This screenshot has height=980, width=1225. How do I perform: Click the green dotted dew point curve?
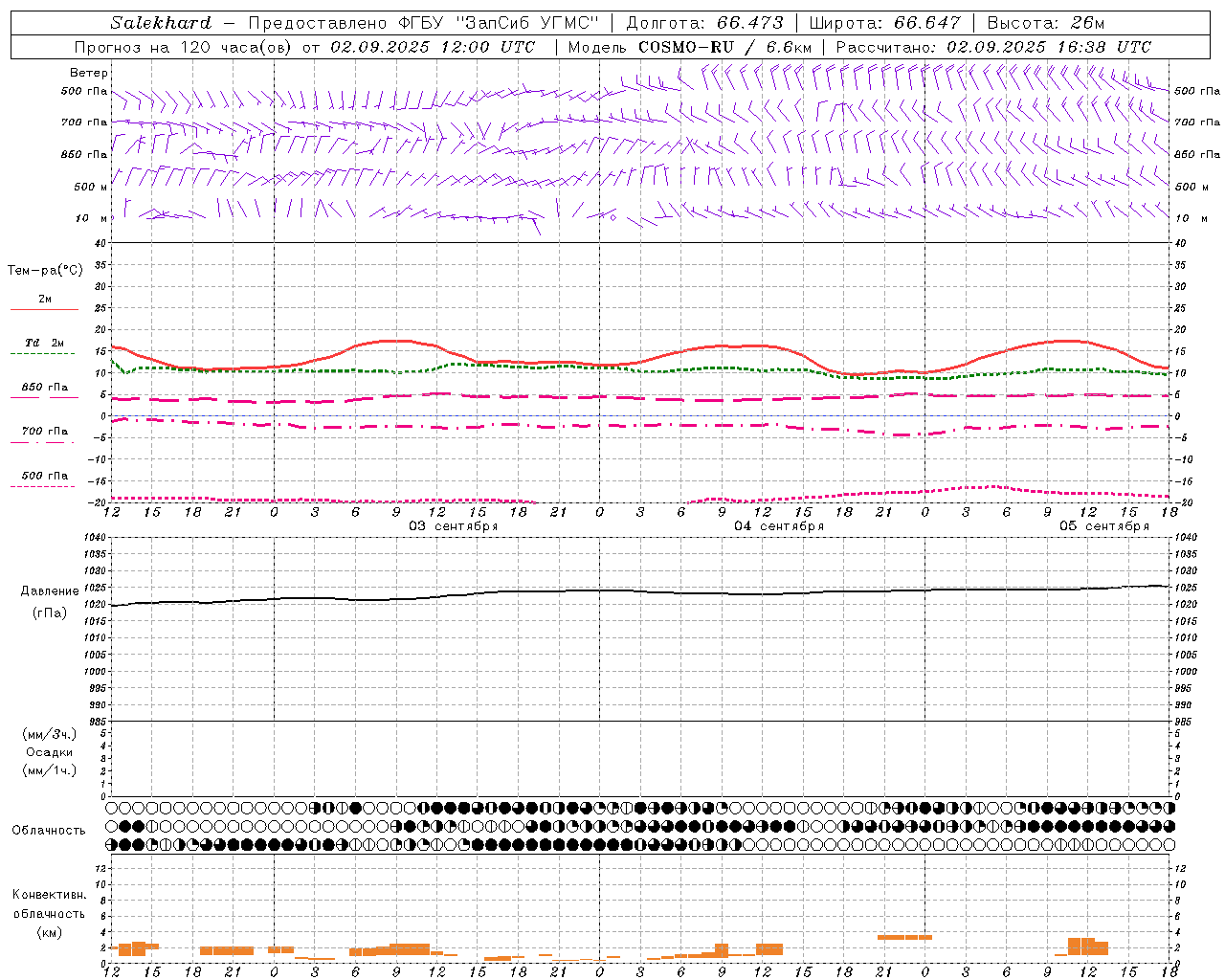[x=639, y=369]
